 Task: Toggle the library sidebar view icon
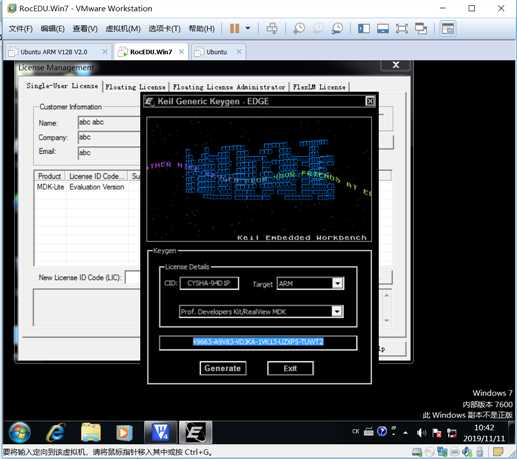(364, 28)
